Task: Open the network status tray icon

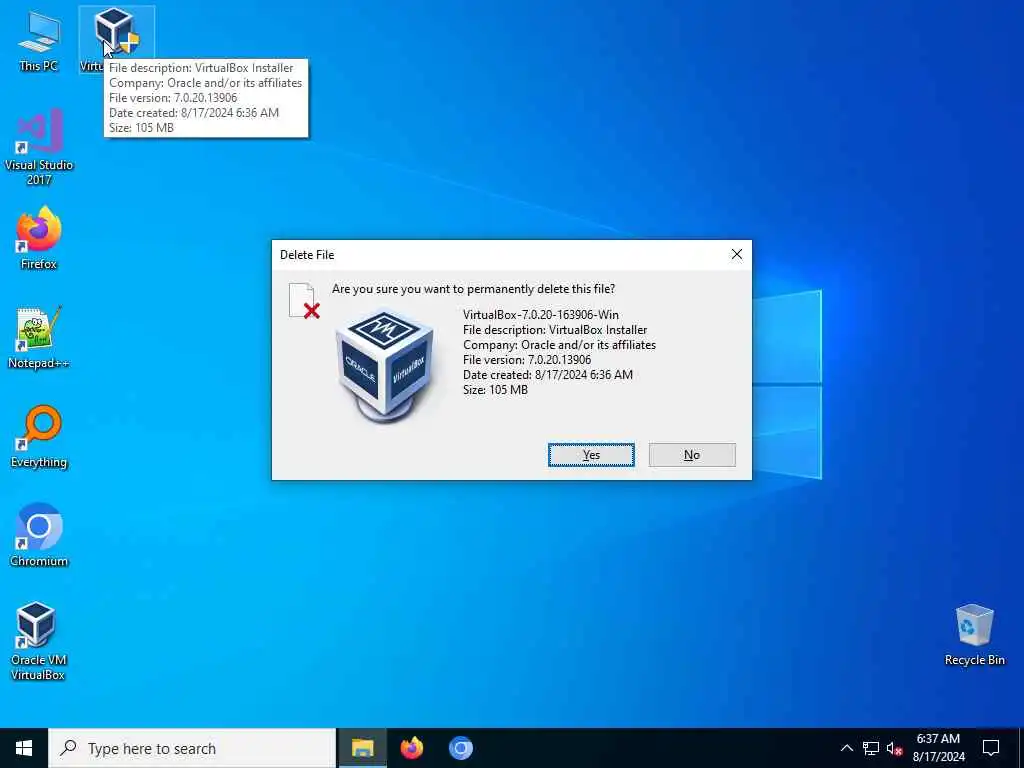Action: click(871, 748)
